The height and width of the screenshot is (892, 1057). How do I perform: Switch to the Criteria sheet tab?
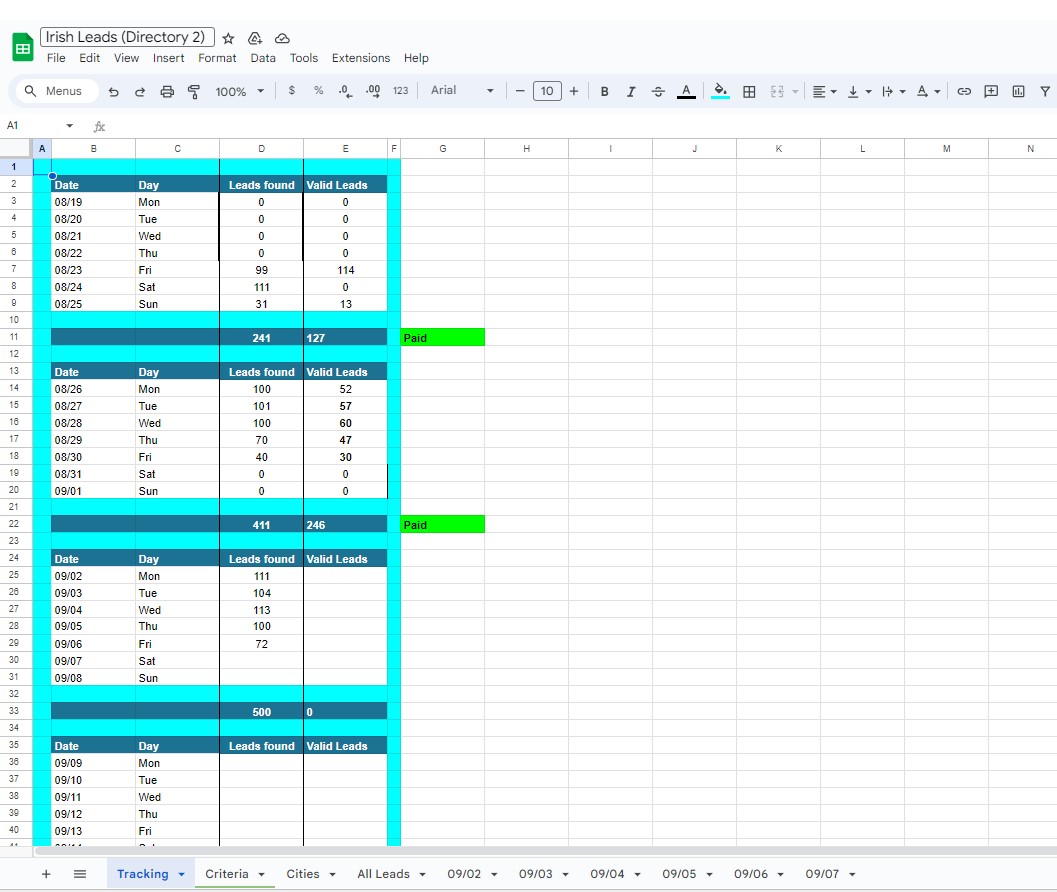(226, 874)
